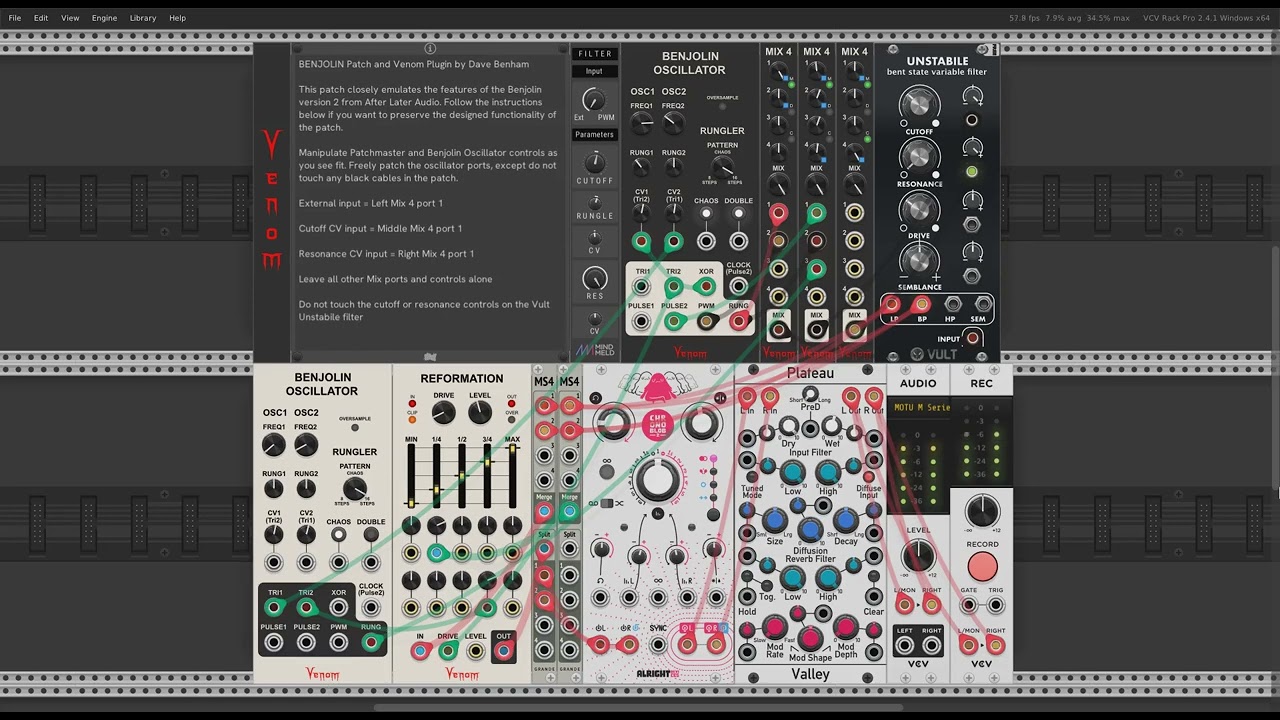Toggle OVERSAMPLE on dark Benjolin Oscillator
This screenshot has width=1280, height=720.
[722, 106]
